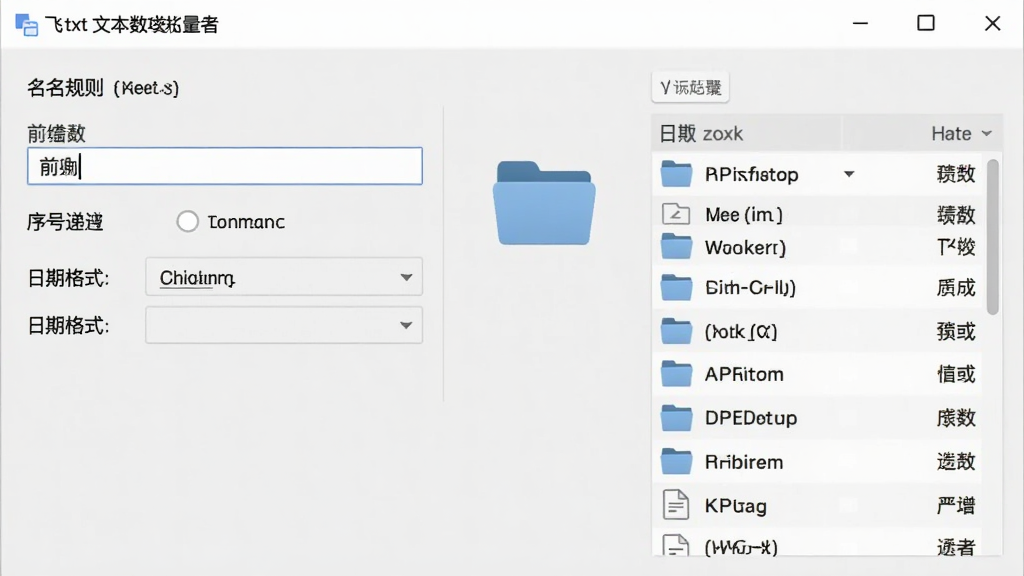Click the Mee (im) file icon

[676, 214]
